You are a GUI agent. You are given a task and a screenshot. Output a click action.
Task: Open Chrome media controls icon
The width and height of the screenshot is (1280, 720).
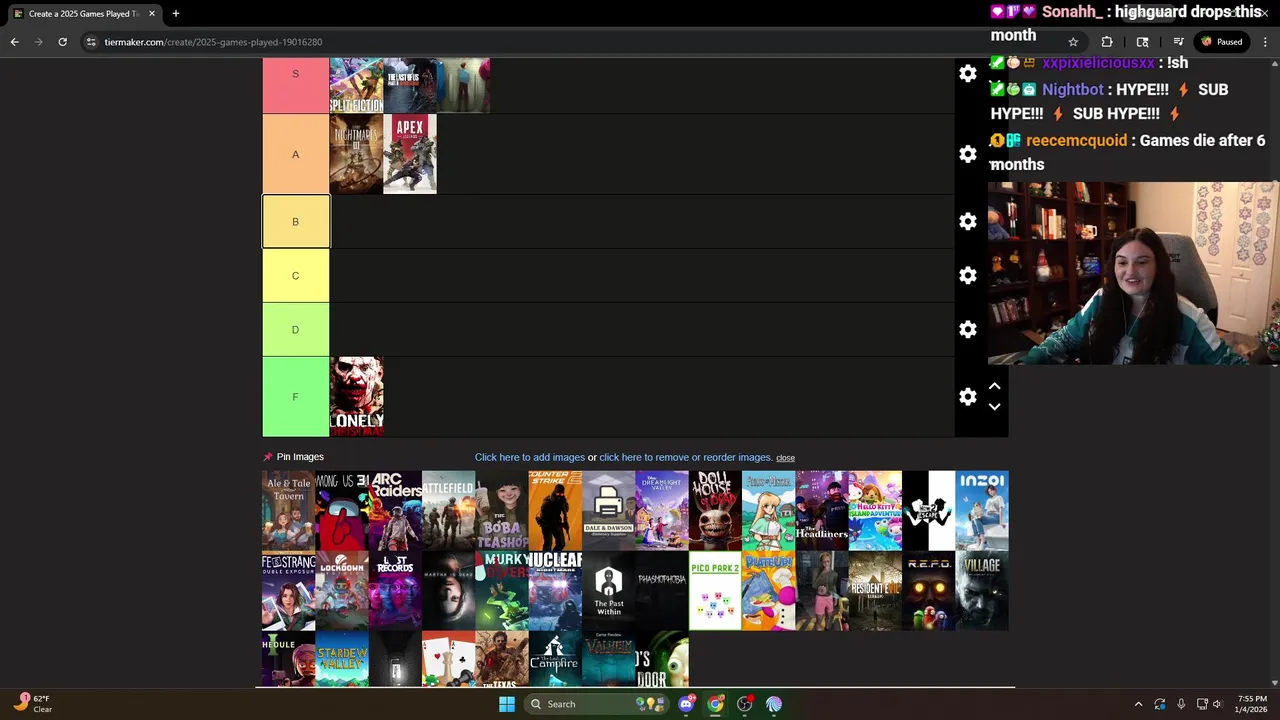pyautogui.click(x=1178, y=42)
